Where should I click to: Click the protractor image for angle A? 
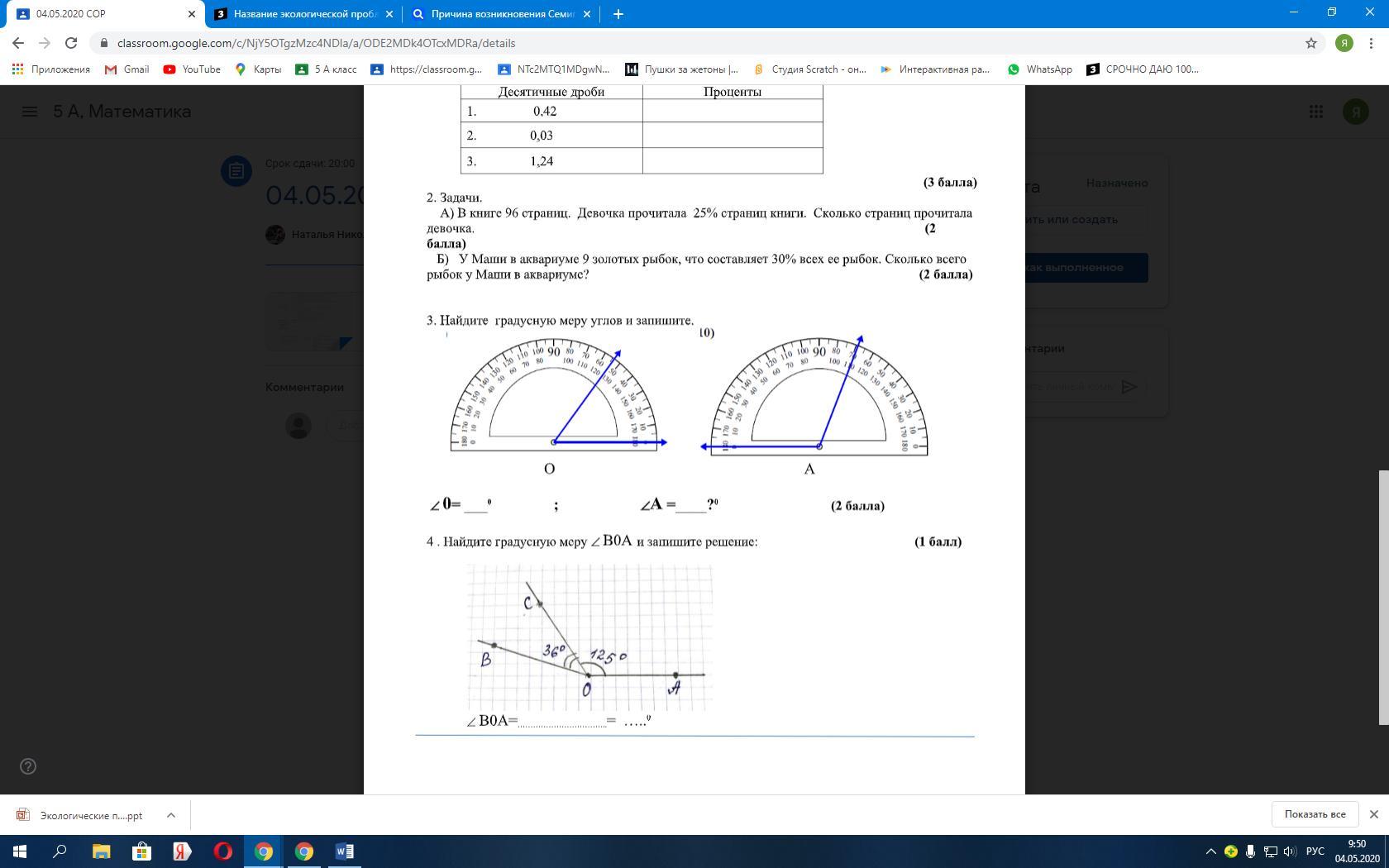coord(814,395)
